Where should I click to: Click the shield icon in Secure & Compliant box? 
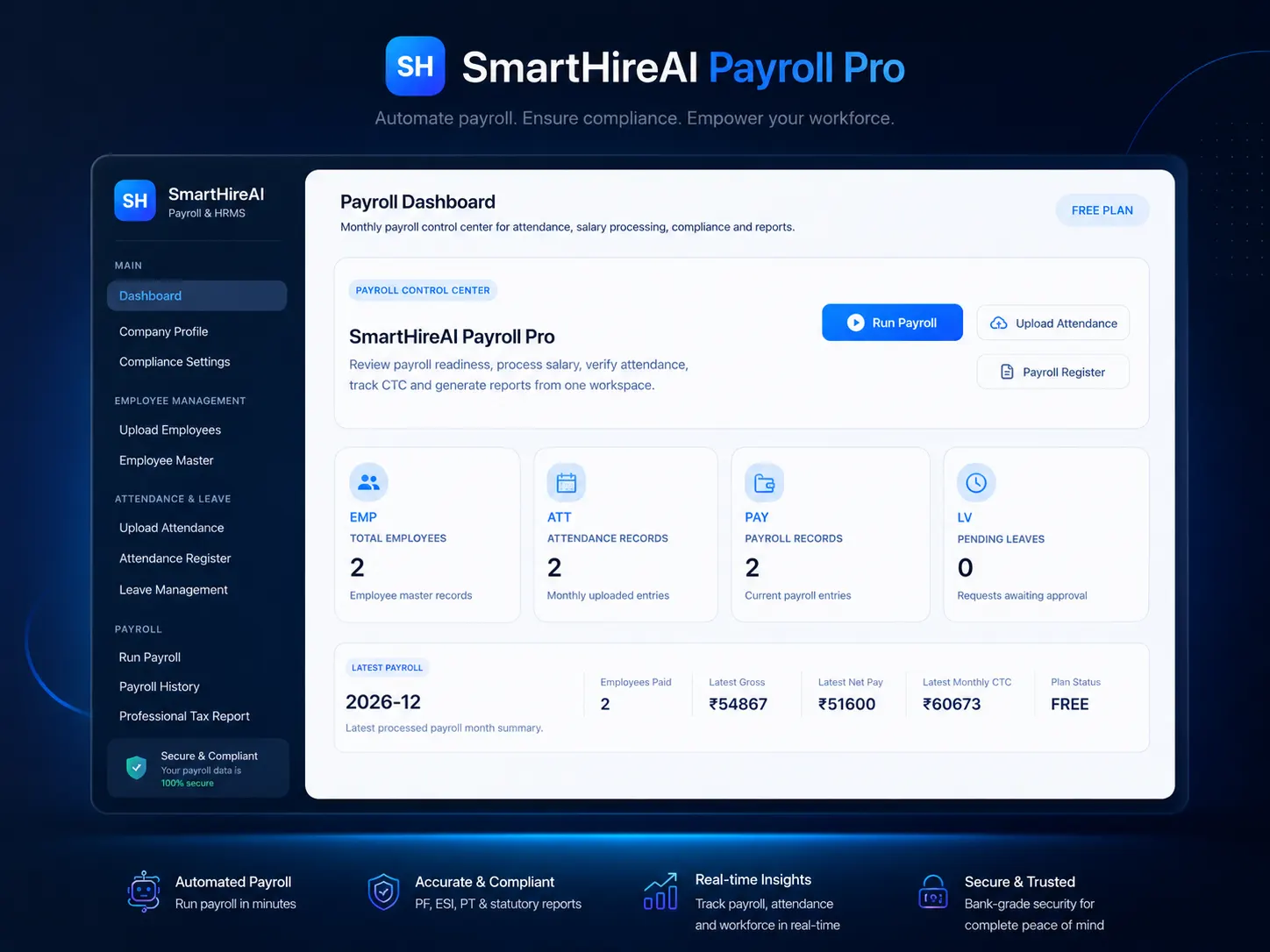point(137,768)
